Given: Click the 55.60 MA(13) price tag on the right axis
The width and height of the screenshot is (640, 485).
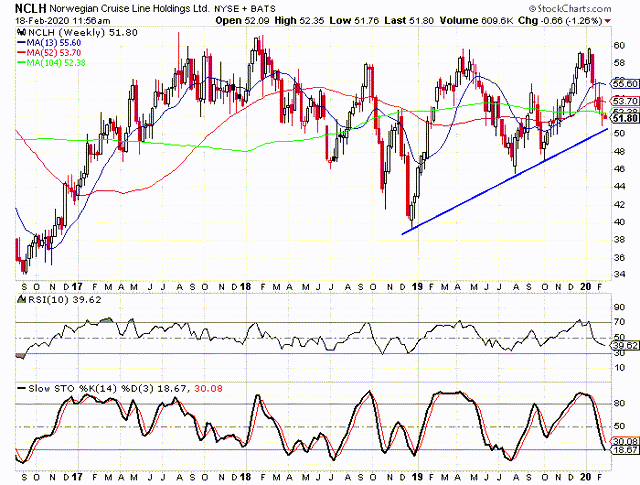Looking at the screenshot, I should coord(625,84).
